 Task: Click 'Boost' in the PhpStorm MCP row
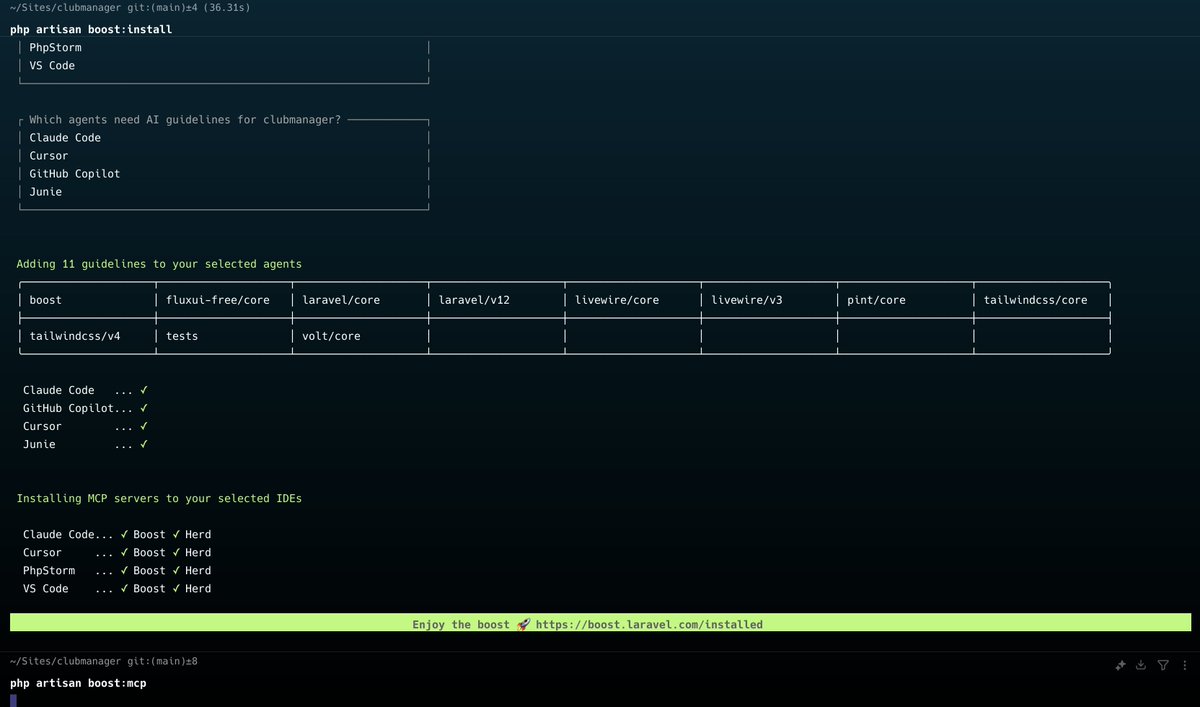(149, 570)
